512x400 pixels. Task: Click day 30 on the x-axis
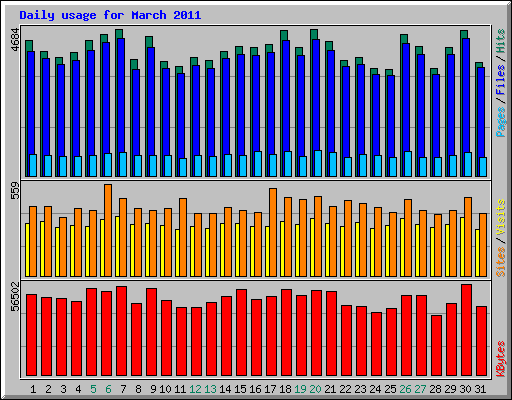pyautogui.click(x=465, y=389)
